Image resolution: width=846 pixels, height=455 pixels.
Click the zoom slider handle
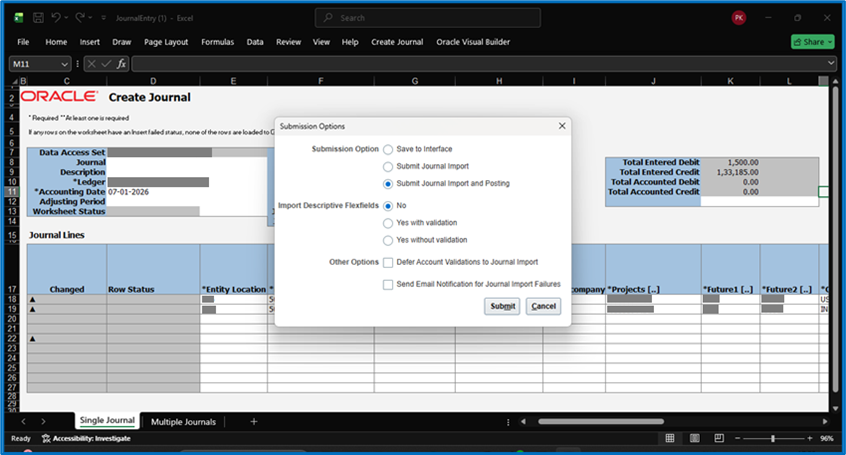click(773, 439)
